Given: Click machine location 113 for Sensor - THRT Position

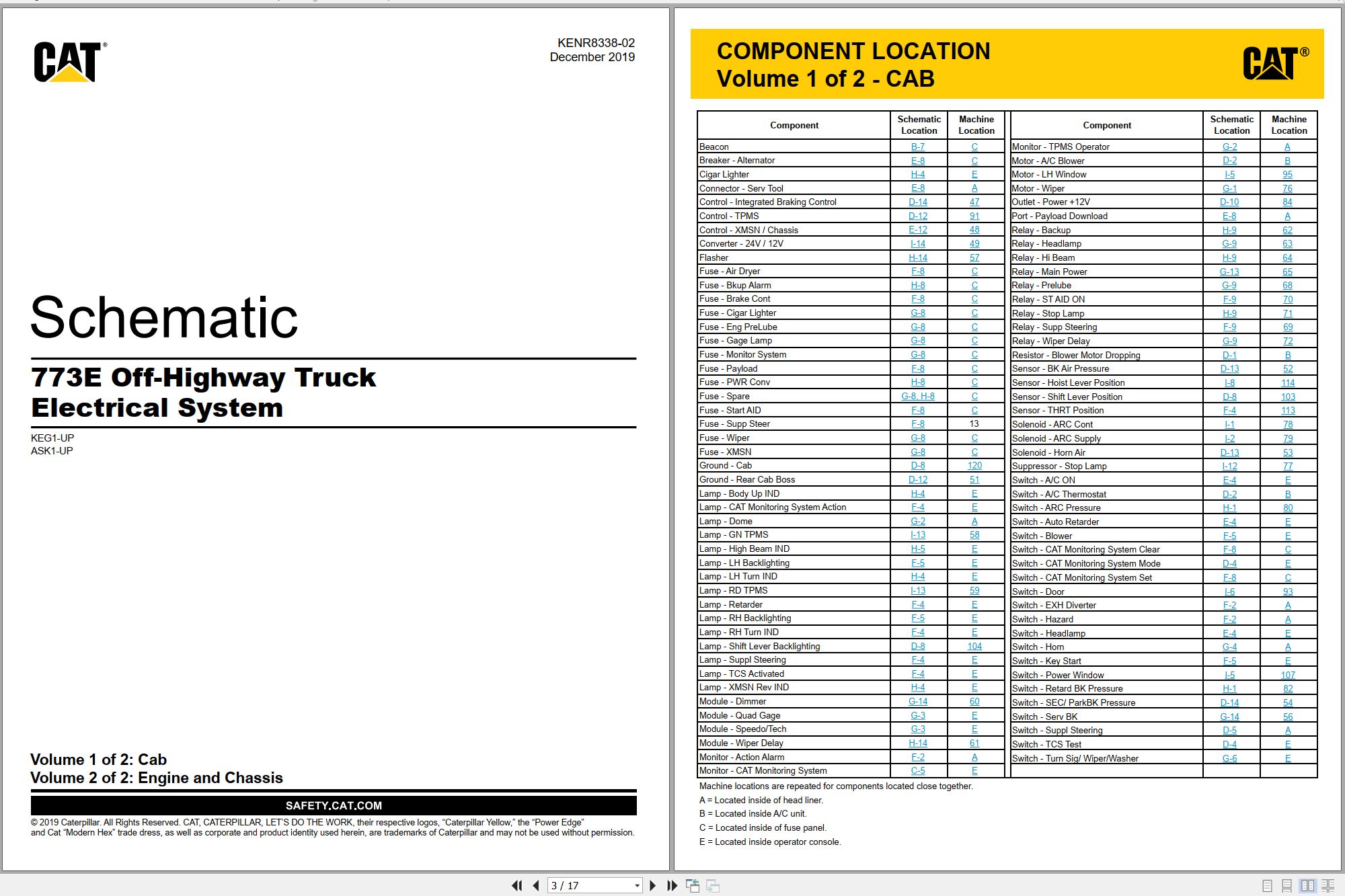Looking at the screenshot, I should [x=1287, y=410].
